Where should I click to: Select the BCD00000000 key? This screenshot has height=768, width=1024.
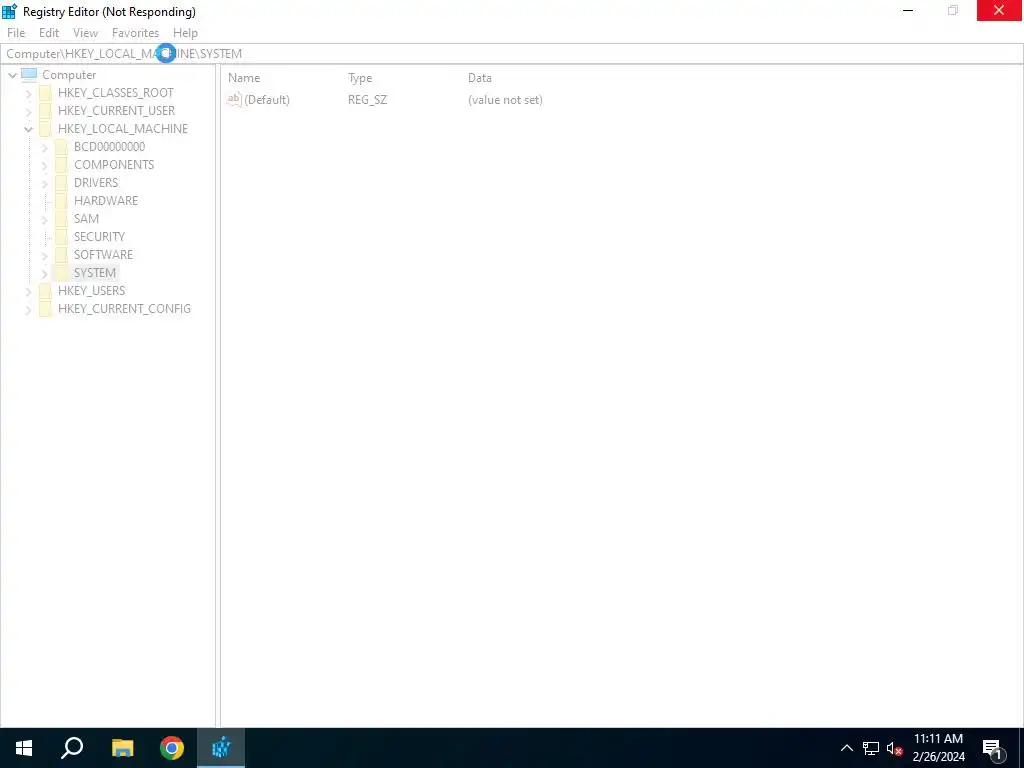tap(110, 146)
